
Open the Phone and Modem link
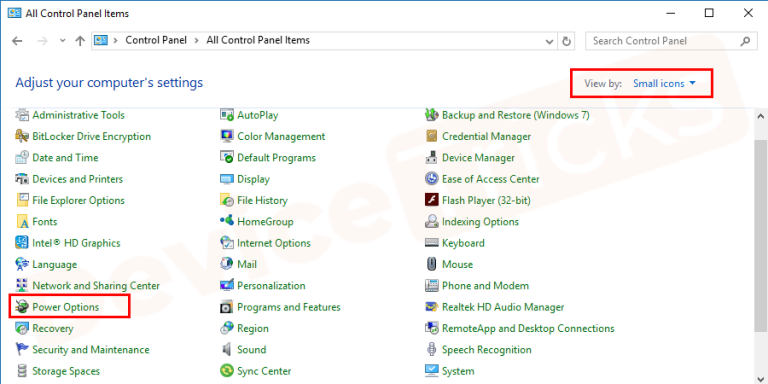tap(485, 286)
